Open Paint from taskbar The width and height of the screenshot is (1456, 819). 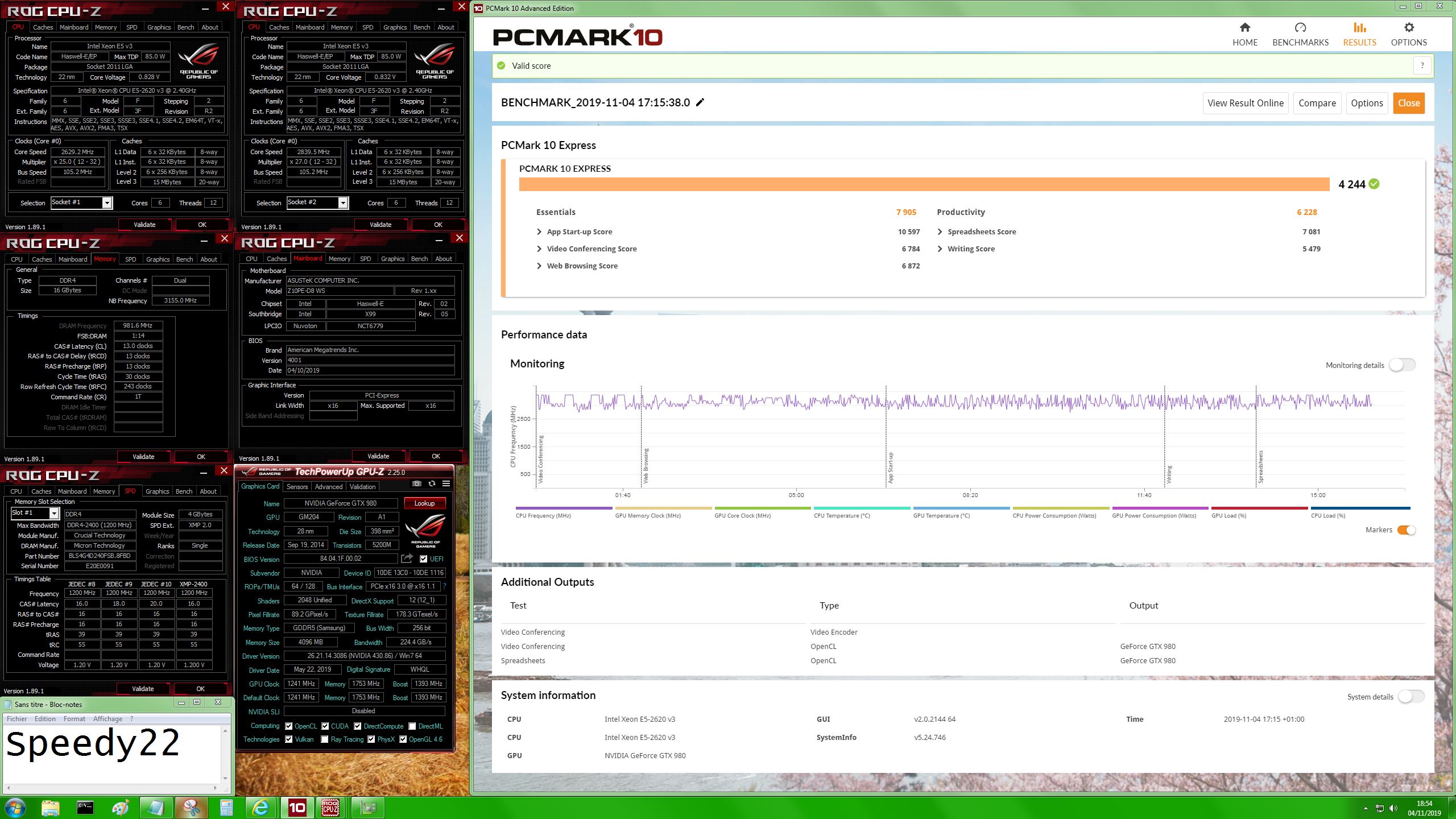coord(121,808)
